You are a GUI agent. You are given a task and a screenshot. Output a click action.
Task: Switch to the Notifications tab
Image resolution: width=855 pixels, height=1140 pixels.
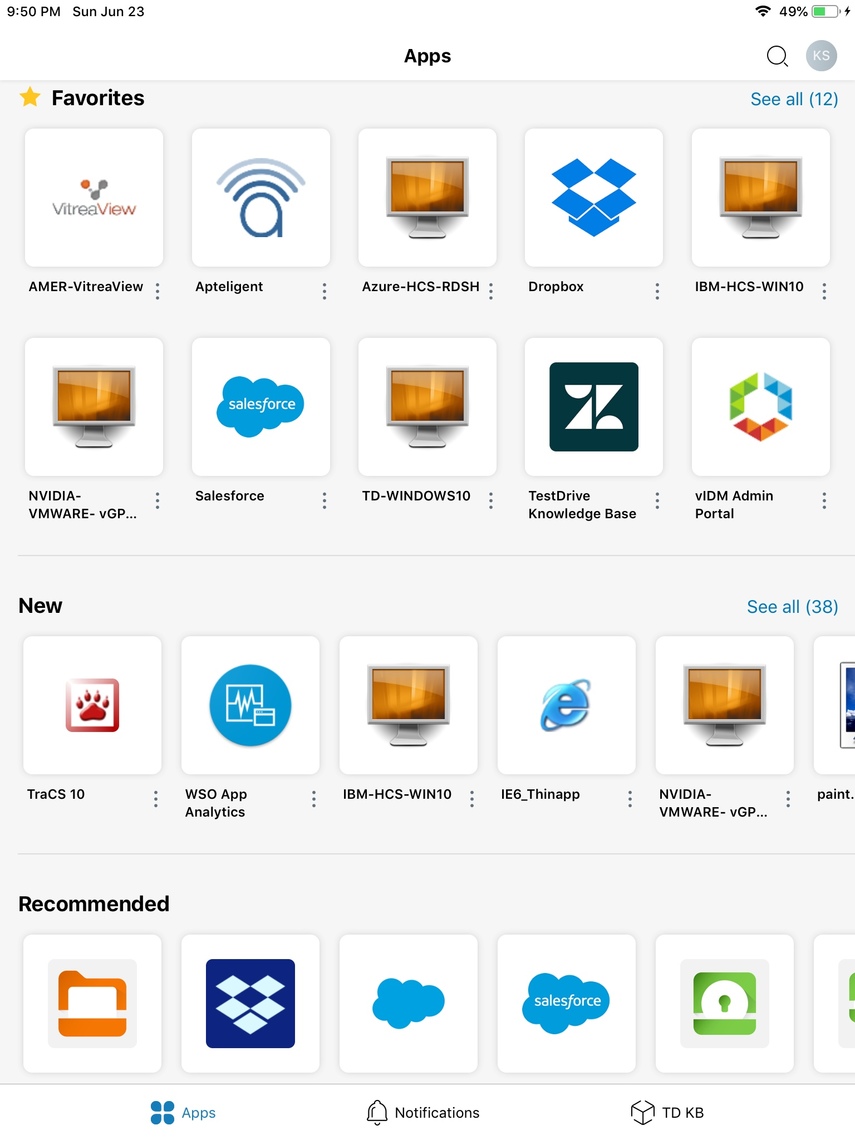click(422, 1112)
